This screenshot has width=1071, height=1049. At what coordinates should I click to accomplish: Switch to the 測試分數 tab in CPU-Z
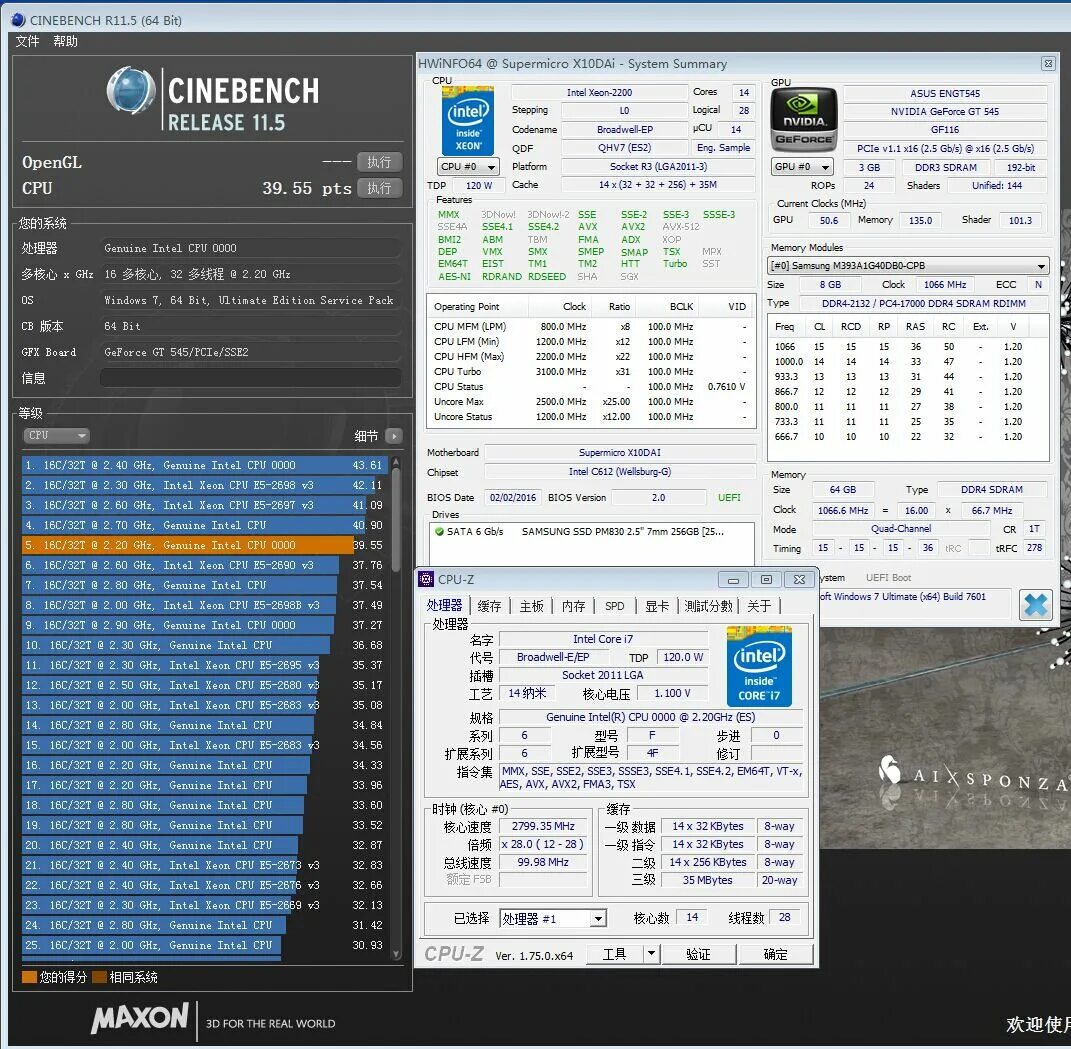[708, 606]
